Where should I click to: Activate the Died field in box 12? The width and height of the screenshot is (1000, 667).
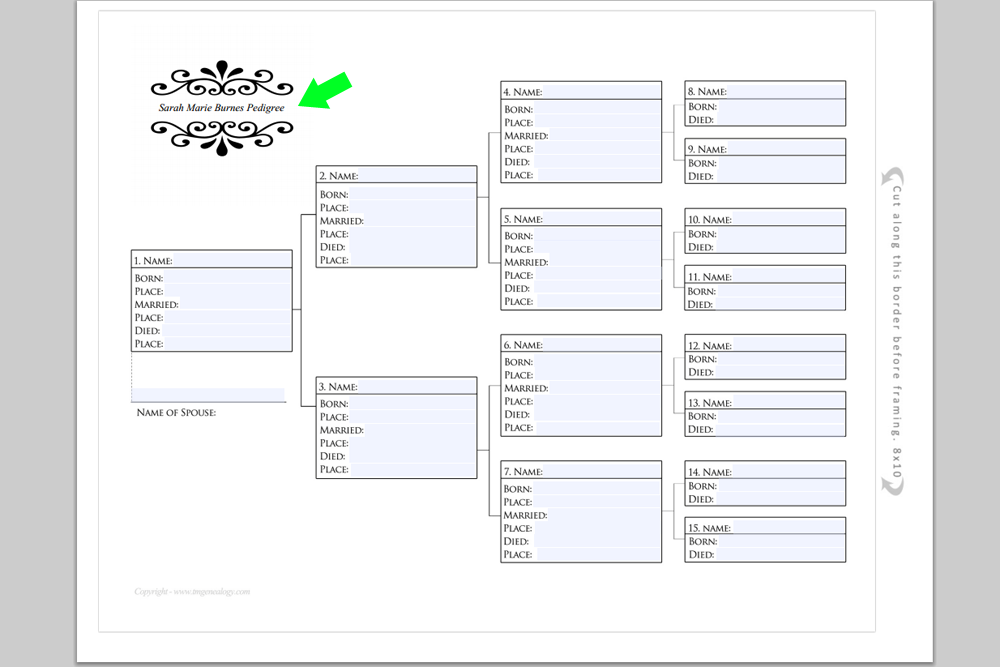pos(779,372)
